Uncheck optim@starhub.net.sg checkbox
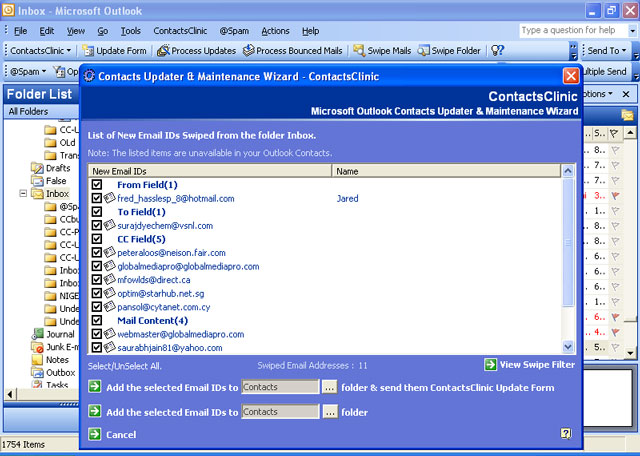The width and height of the screenshot is (640, 456). click(x=97, y=293)
